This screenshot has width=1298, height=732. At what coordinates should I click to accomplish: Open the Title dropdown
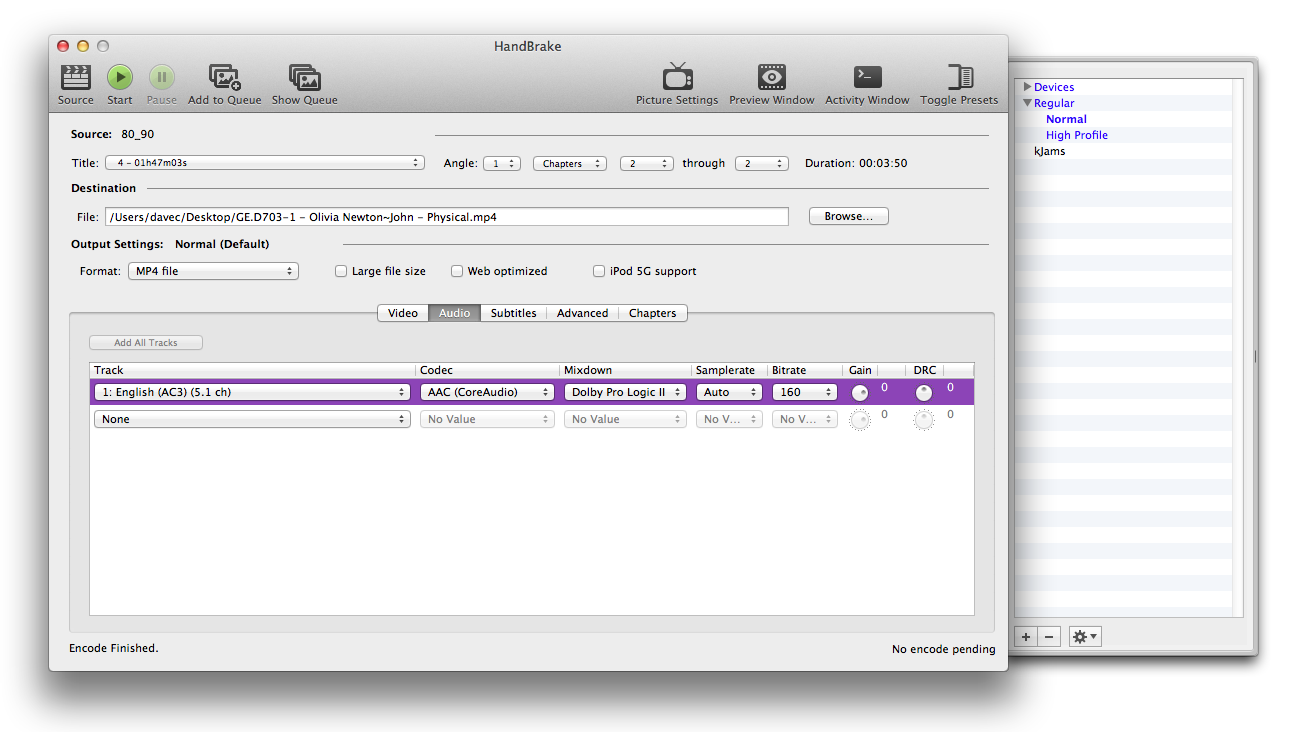click(x=265, y=163)
